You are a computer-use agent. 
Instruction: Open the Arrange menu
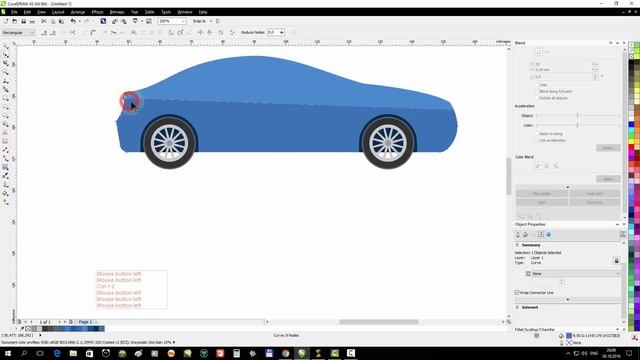tap(78, 12)
